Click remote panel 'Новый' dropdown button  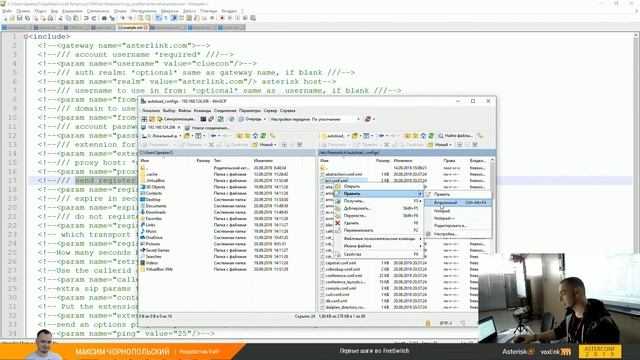pyautogui.click(x=439, y=144)
